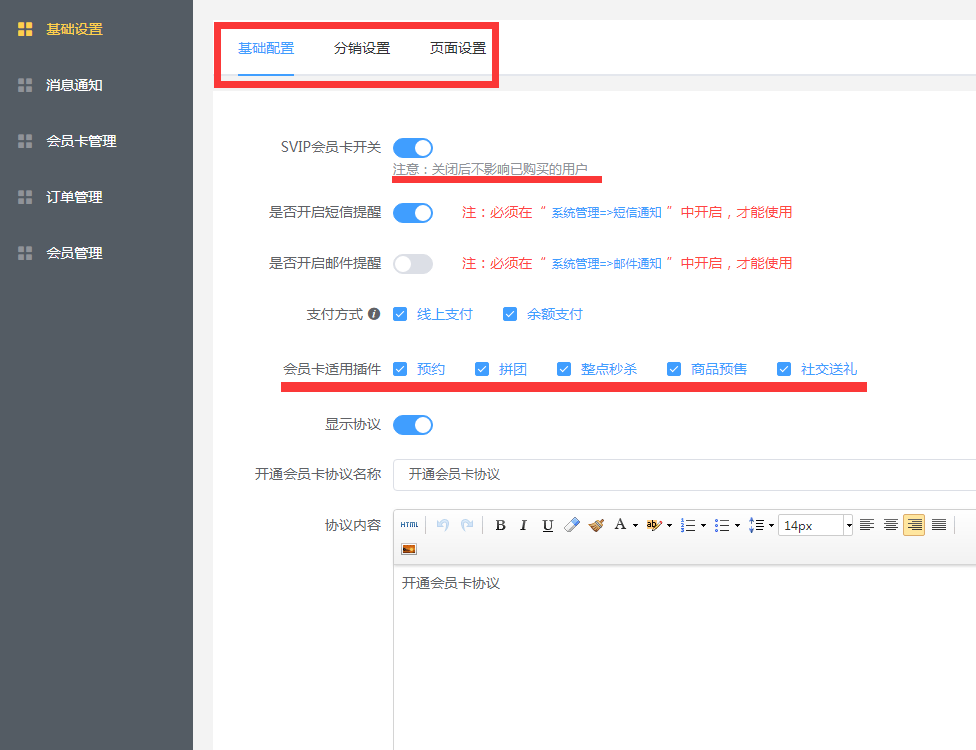Uncheck the 拼团 plugin checkbox
The image size is (976, 750).
pos(482,369)
